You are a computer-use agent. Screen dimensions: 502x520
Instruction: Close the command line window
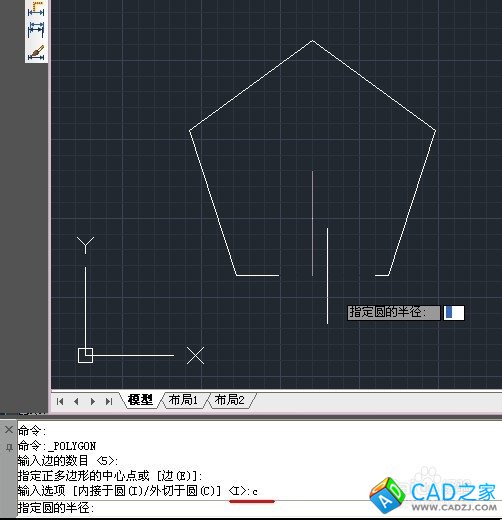(9, 429)
